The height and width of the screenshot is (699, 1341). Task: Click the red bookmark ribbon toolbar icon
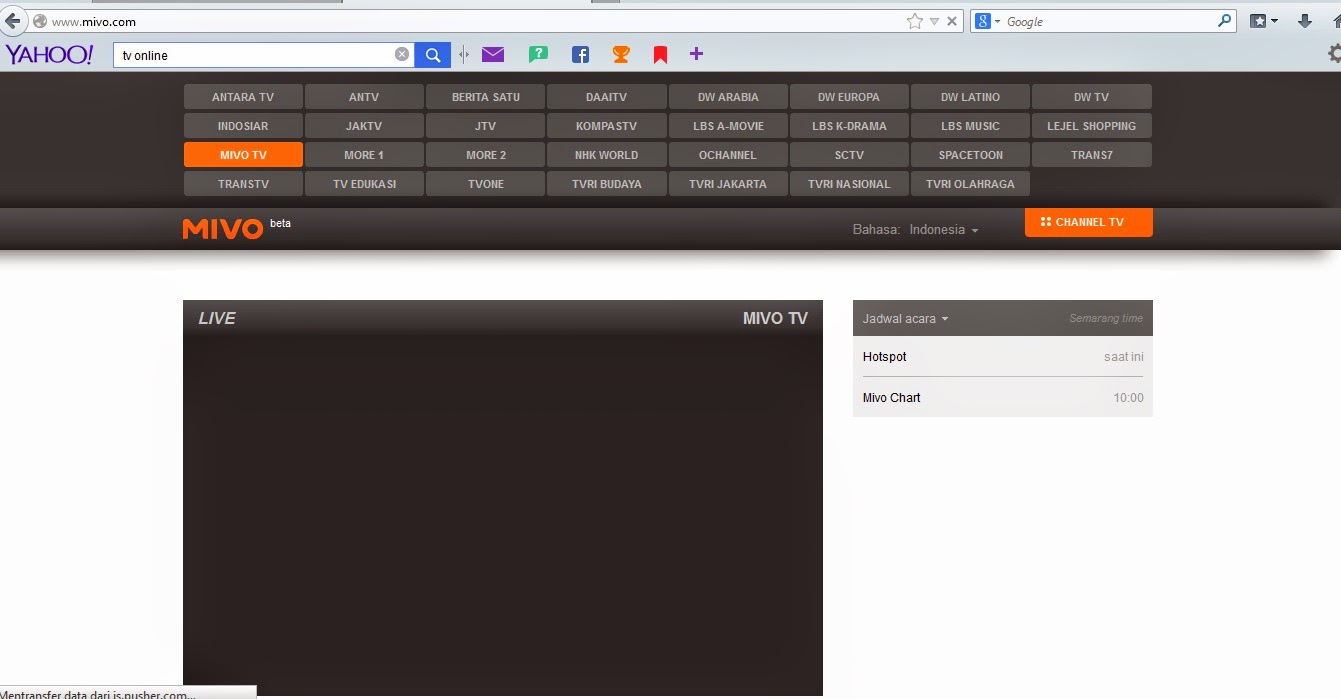coord(660,55)
